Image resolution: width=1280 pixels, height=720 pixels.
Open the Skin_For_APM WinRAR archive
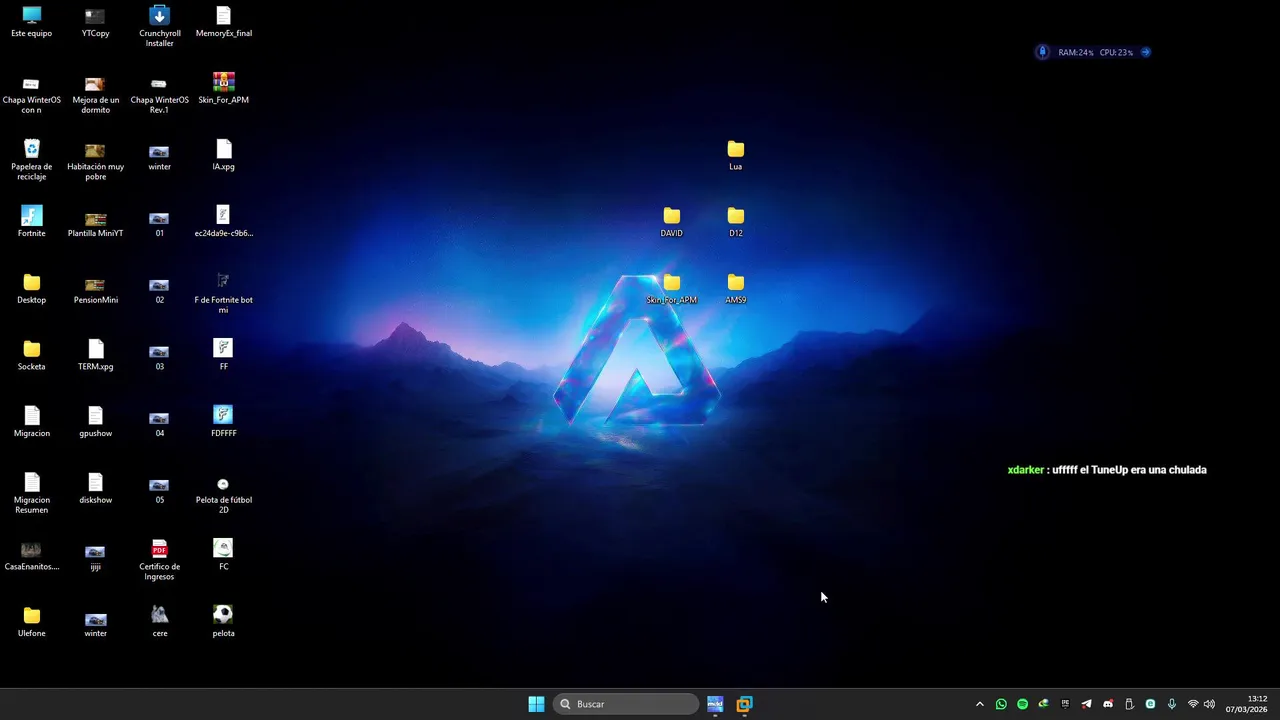(223, 89)
